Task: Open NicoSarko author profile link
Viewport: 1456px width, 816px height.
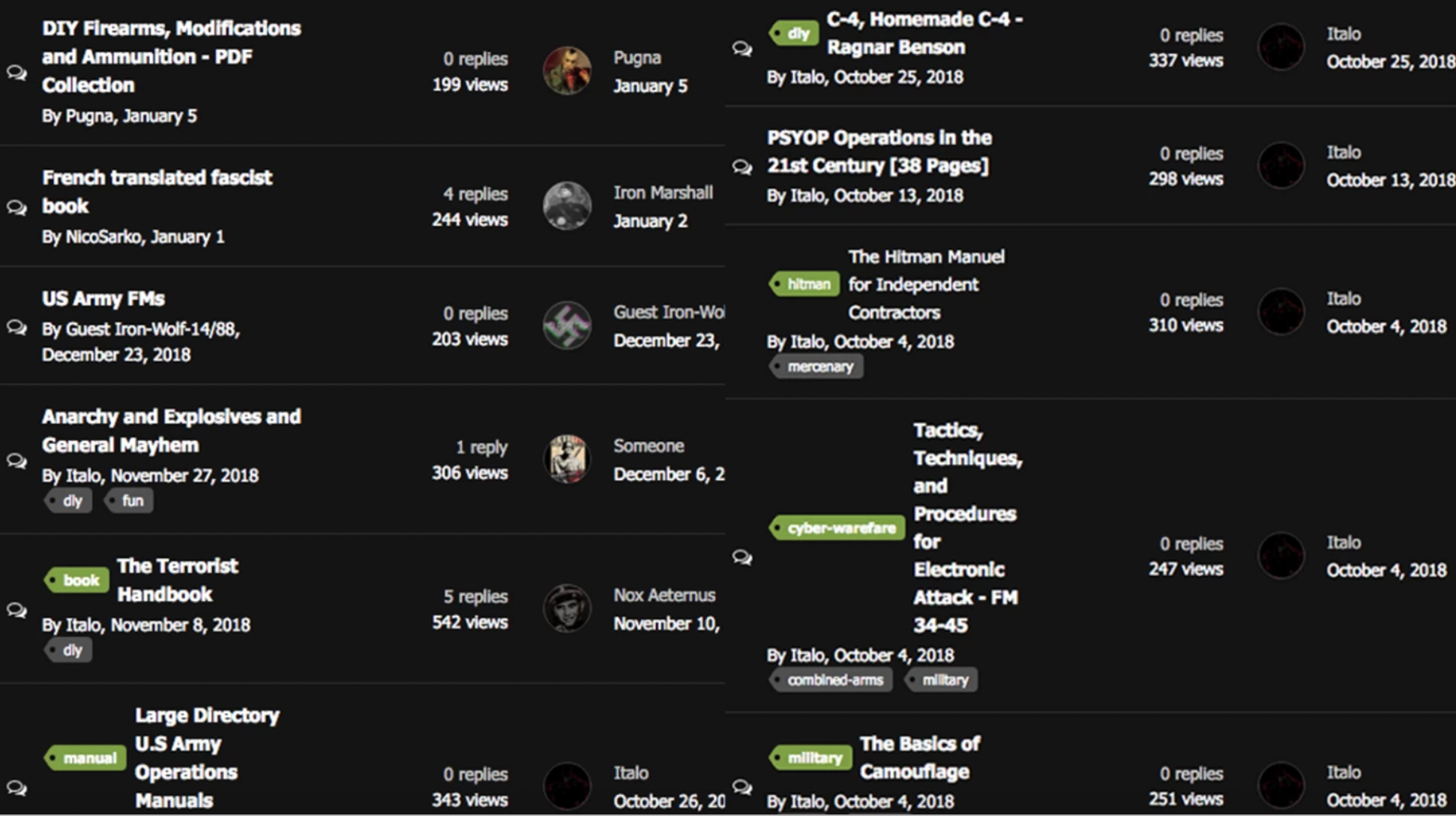Action: coord(103,237)
